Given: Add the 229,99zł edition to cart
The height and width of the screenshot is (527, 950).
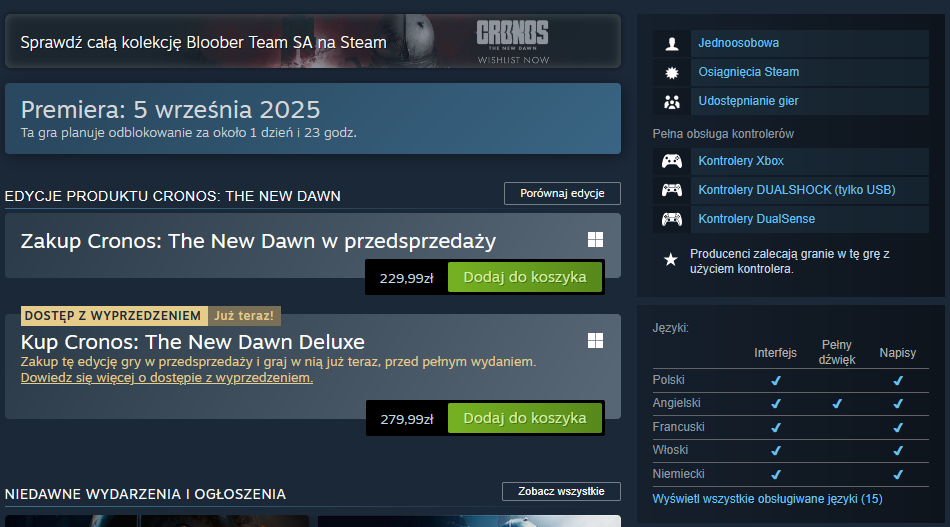Looking at the screenshot, I should click(x=525, y=277).
